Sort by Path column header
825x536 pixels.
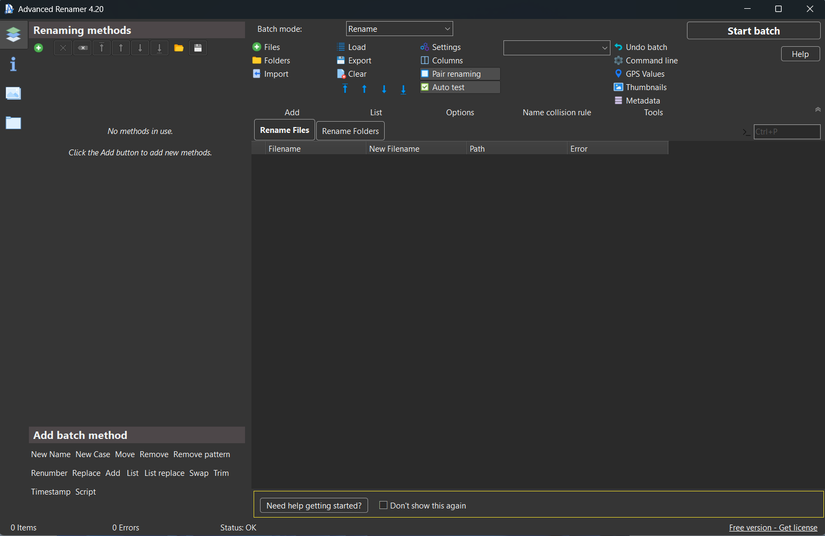[517, 149]
